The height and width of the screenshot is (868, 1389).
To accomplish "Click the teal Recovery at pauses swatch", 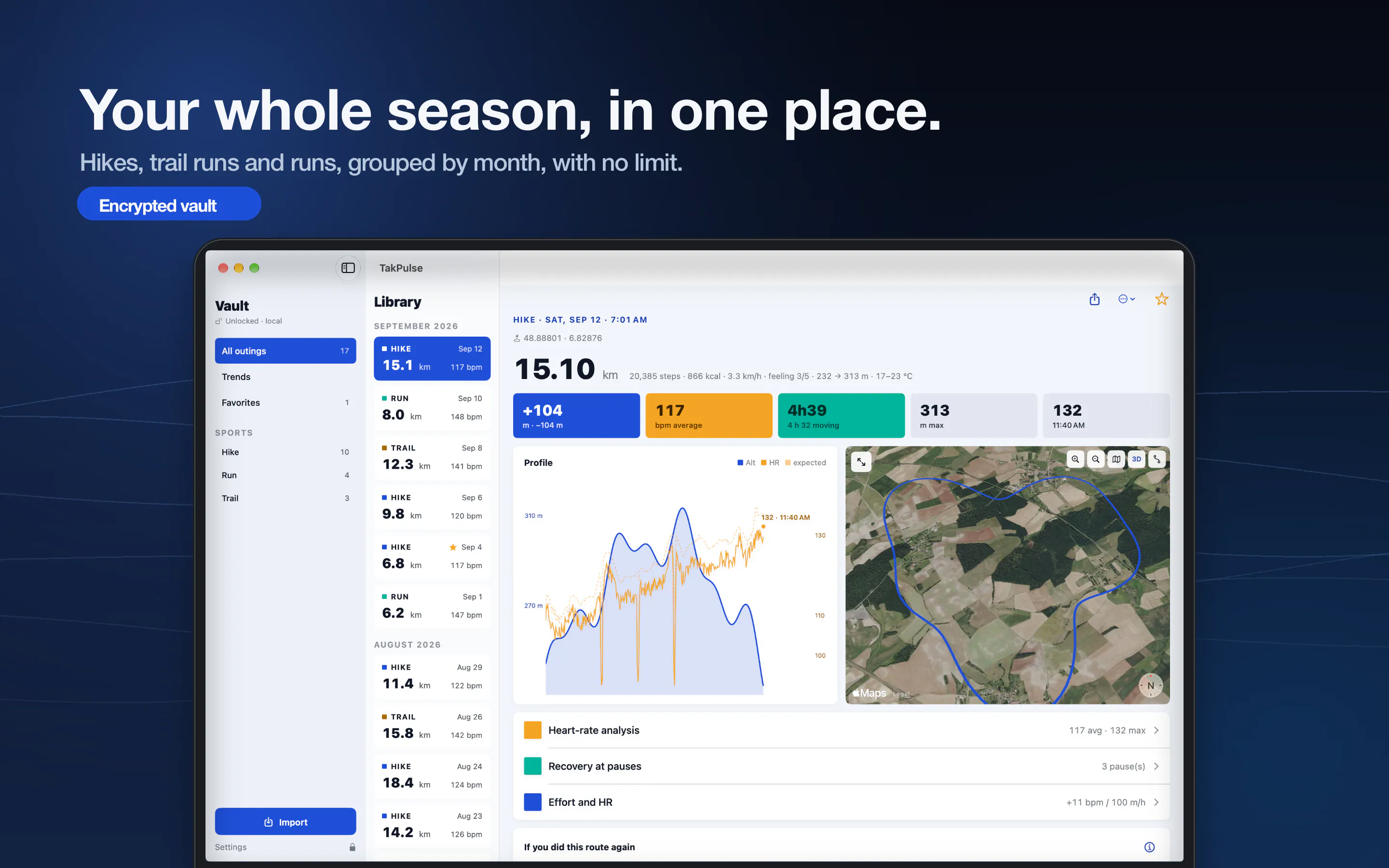I will 532,766.
